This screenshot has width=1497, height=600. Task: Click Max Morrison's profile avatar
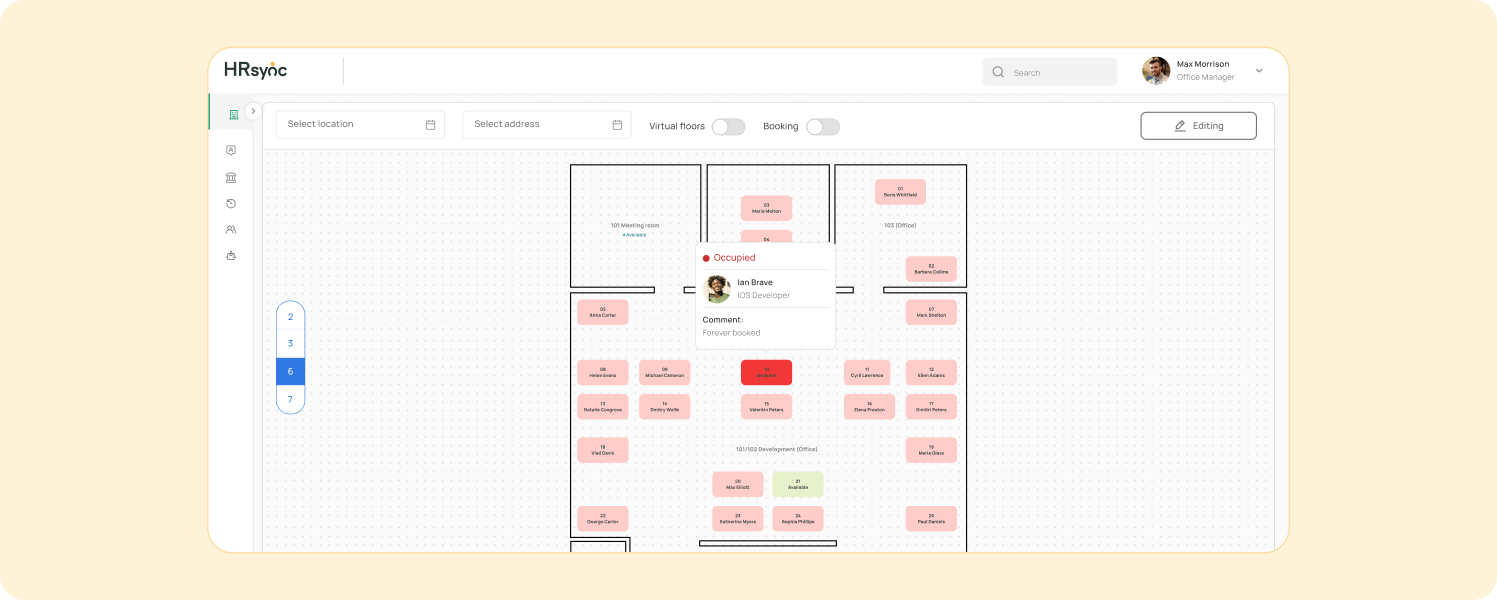click(1156, 71)
